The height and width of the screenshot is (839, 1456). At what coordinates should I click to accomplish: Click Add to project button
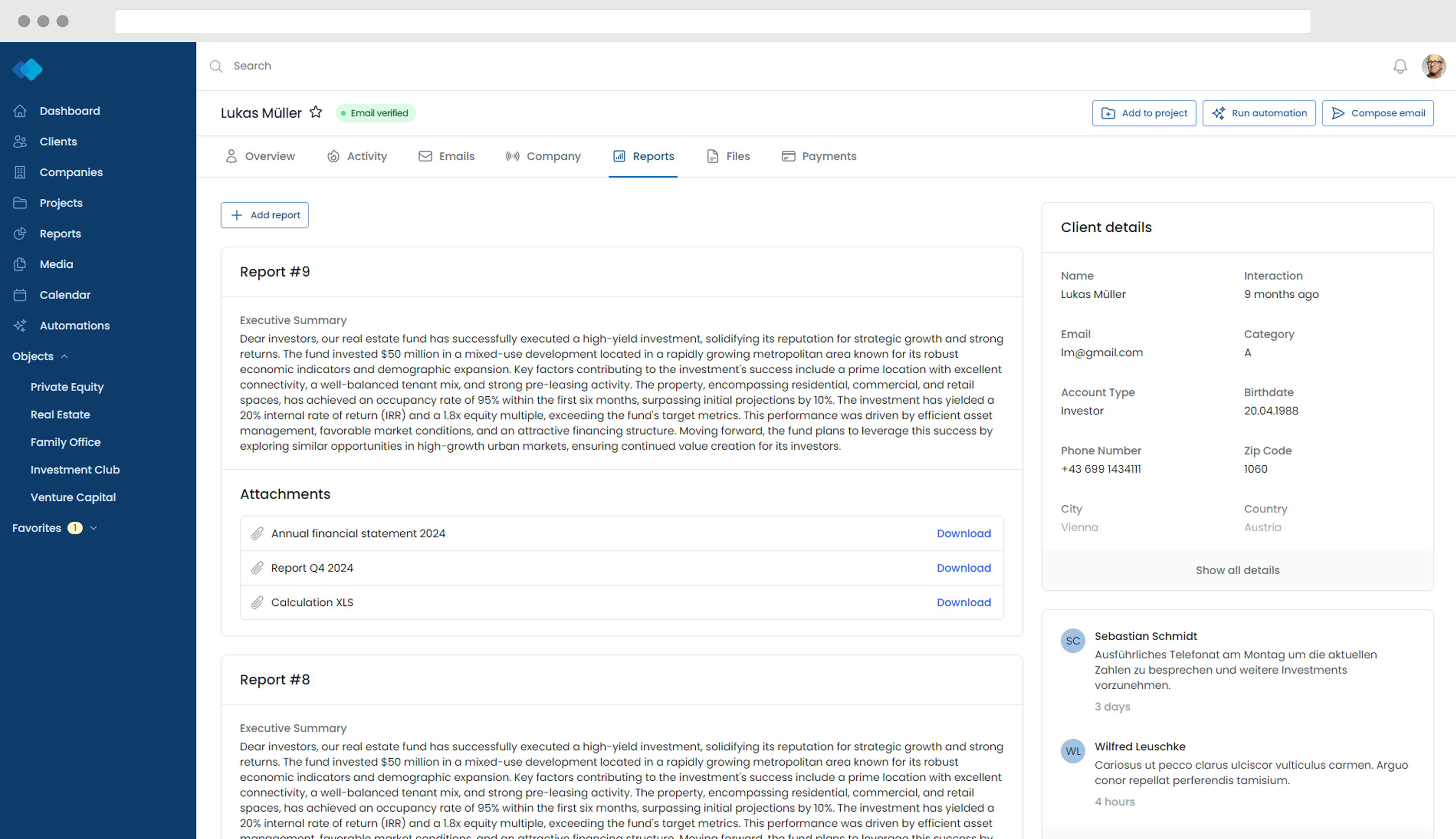1143,113
